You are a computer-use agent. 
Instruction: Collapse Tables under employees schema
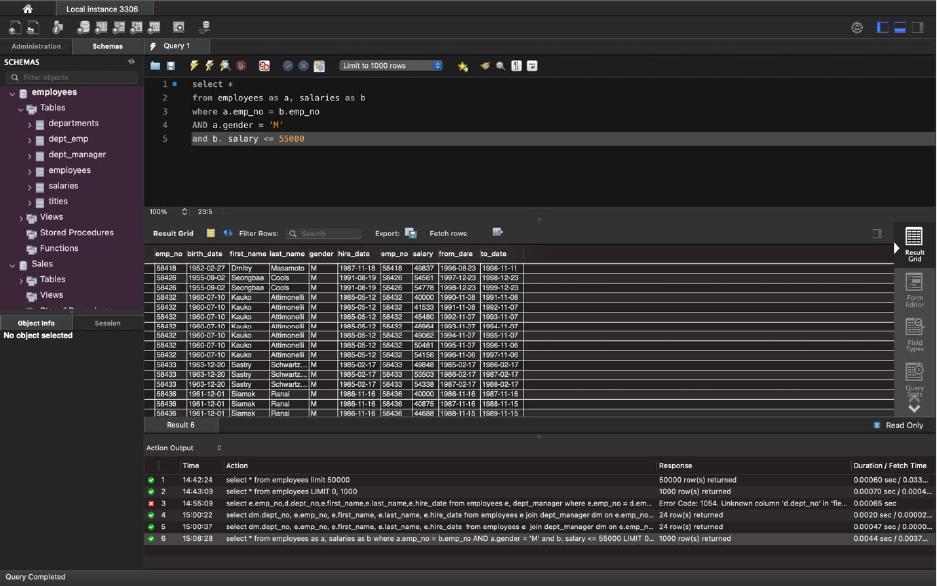click(x=20, y=109)
